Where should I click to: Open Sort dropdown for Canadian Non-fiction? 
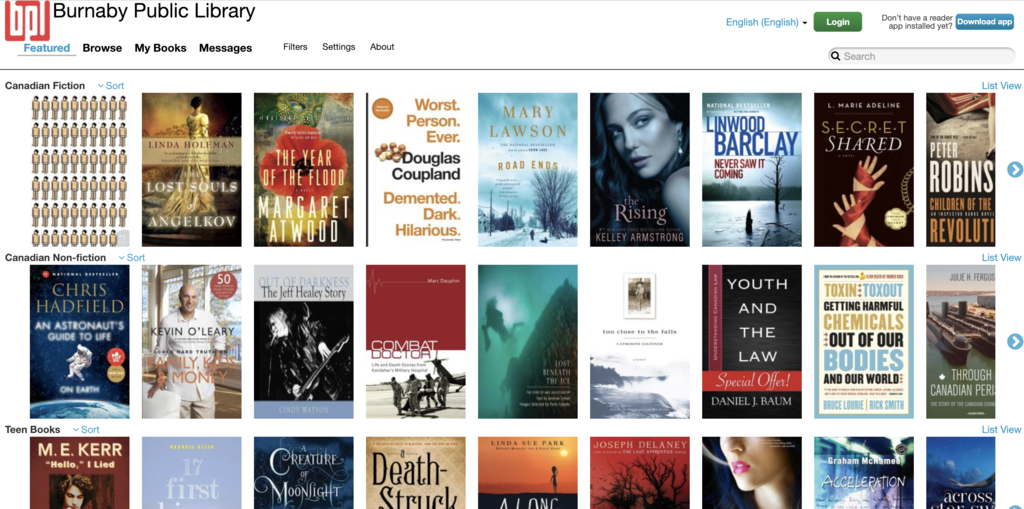pos(131,257)
